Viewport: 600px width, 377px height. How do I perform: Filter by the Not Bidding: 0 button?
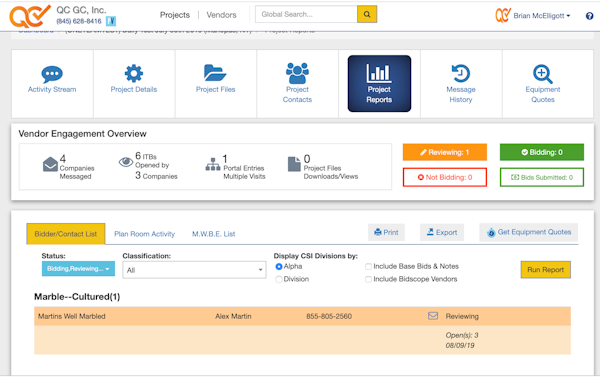[445, 178]
